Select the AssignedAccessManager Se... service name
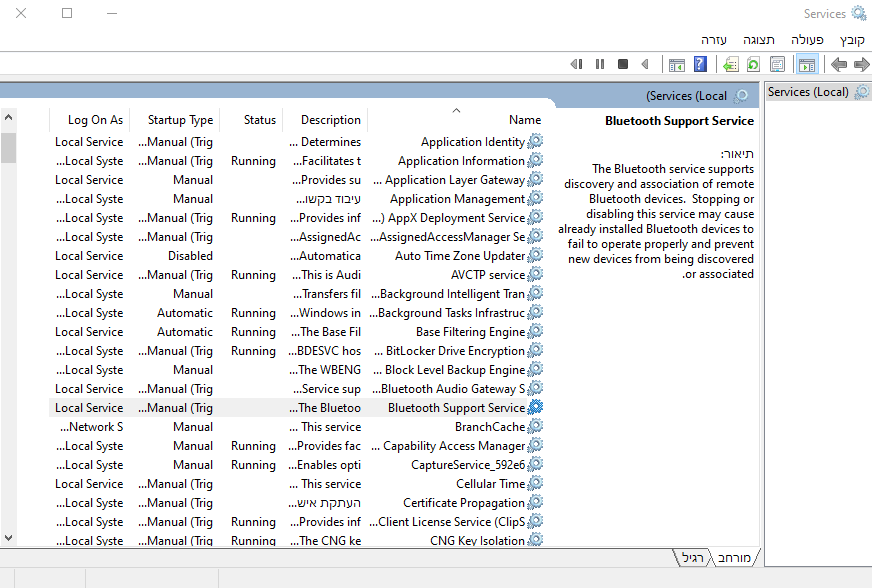This screenshot has height=588, width=872. (x=448, y=236)
